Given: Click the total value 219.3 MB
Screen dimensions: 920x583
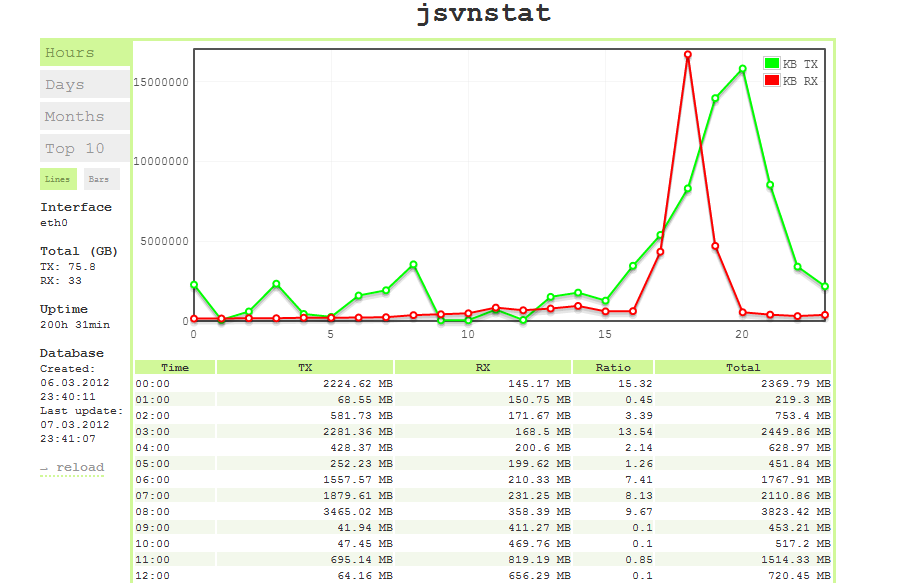Looking at the screenshot, I should click(803, 399).
